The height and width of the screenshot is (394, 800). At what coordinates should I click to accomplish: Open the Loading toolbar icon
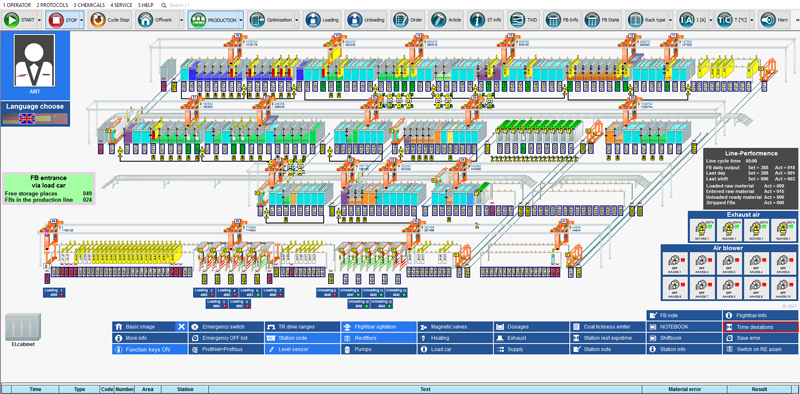point(313,20)
